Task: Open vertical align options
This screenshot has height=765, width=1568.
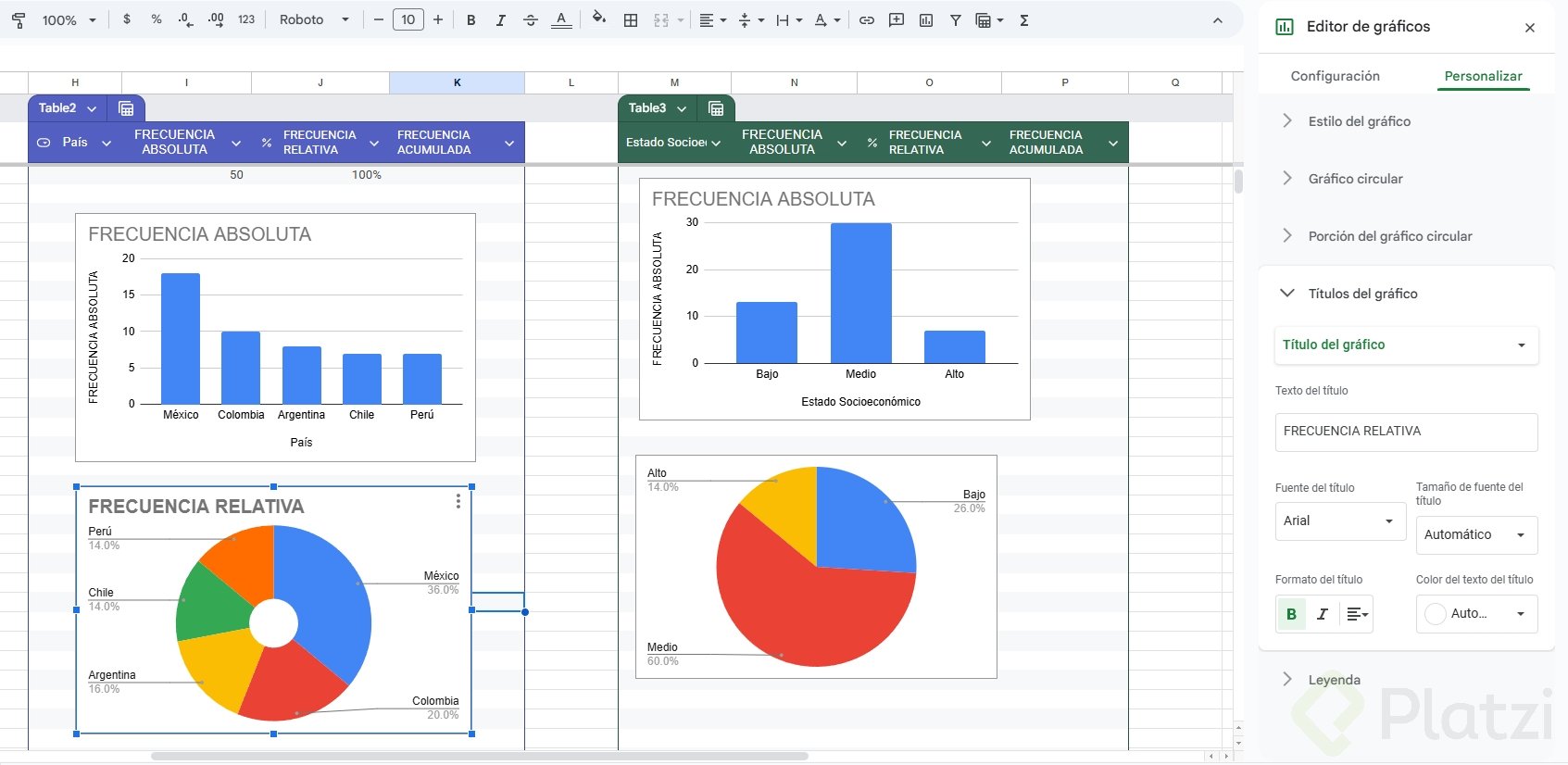Action: [x=750, y=19]
